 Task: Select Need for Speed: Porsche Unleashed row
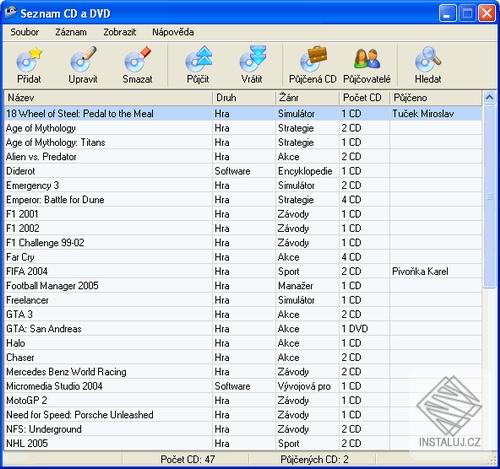243,415
